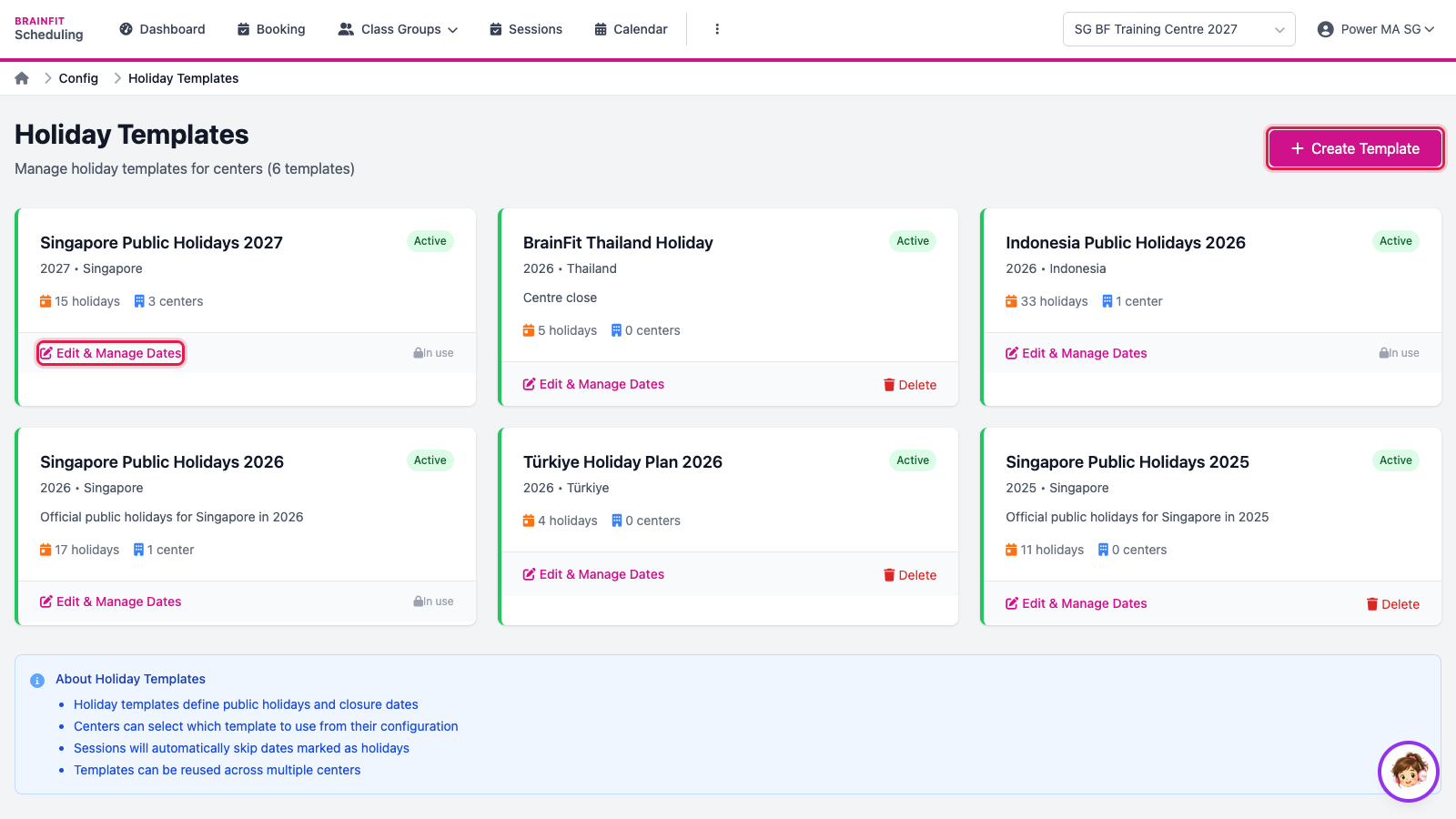Click the calendar icon next to 15 holidays
The height and width of the screenshot is (819, 1456).
pos(45,301)
